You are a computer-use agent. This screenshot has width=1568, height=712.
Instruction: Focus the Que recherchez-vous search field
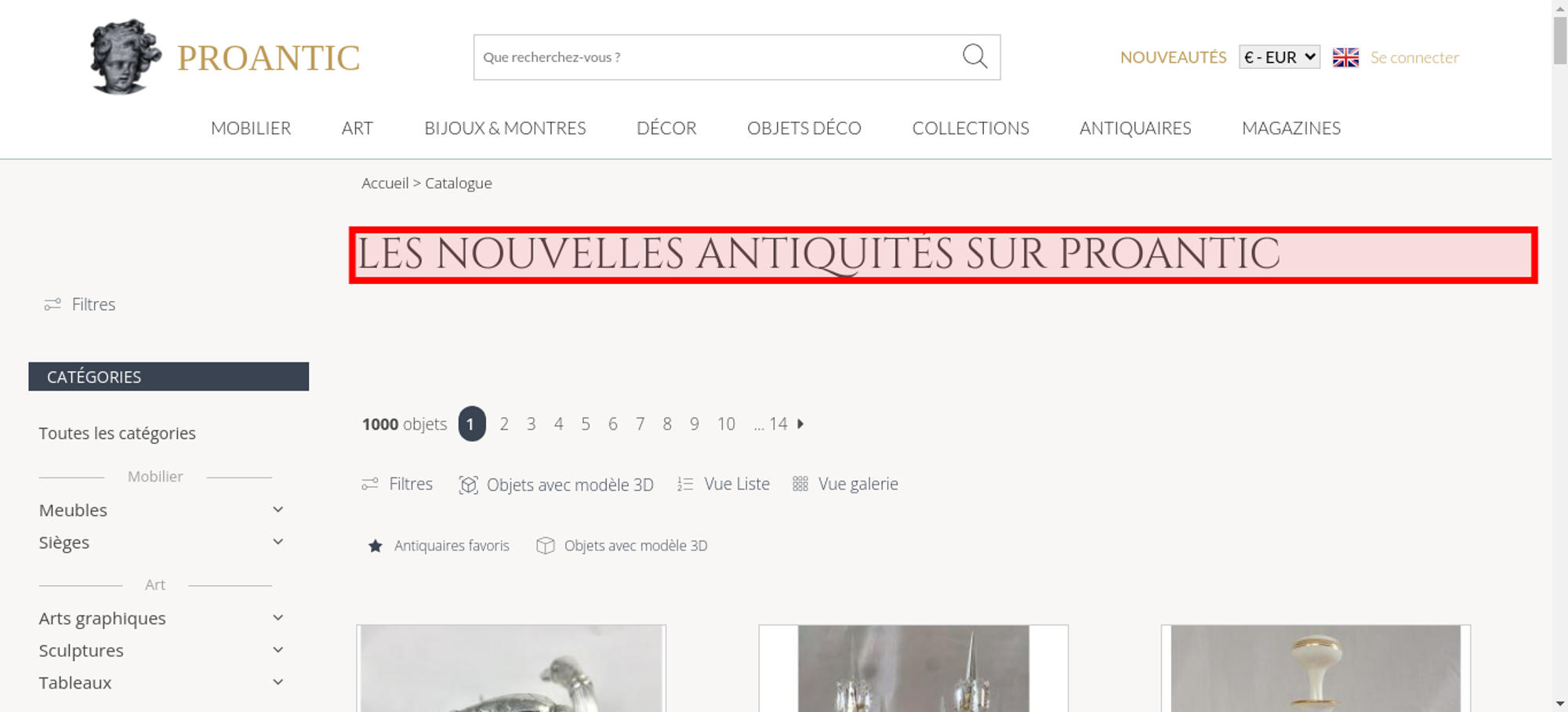click(717, 57)
